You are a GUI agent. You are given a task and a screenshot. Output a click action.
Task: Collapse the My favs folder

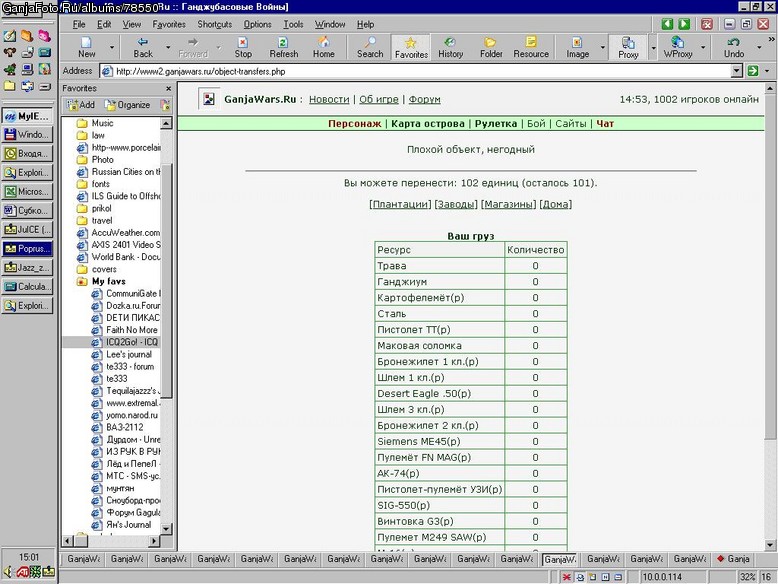(102, 281)
